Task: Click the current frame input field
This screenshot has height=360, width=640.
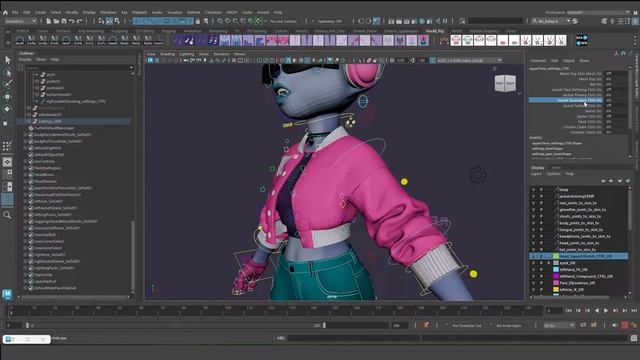Action: tap(554, 311)
